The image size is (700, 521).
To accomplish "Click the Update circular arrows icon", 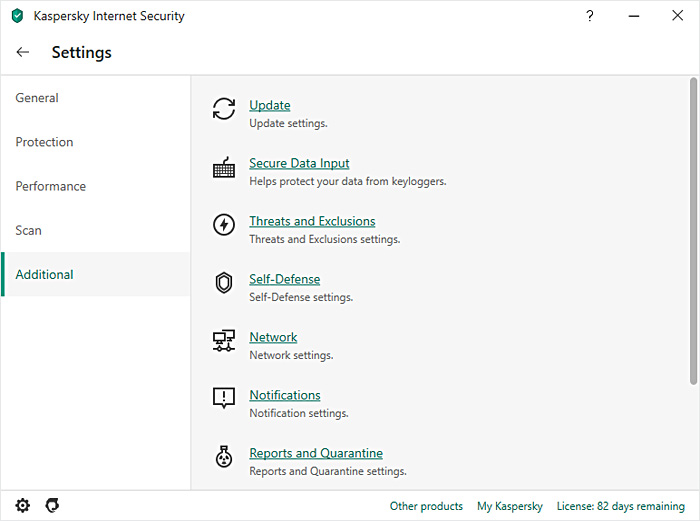I will [224, 109].
